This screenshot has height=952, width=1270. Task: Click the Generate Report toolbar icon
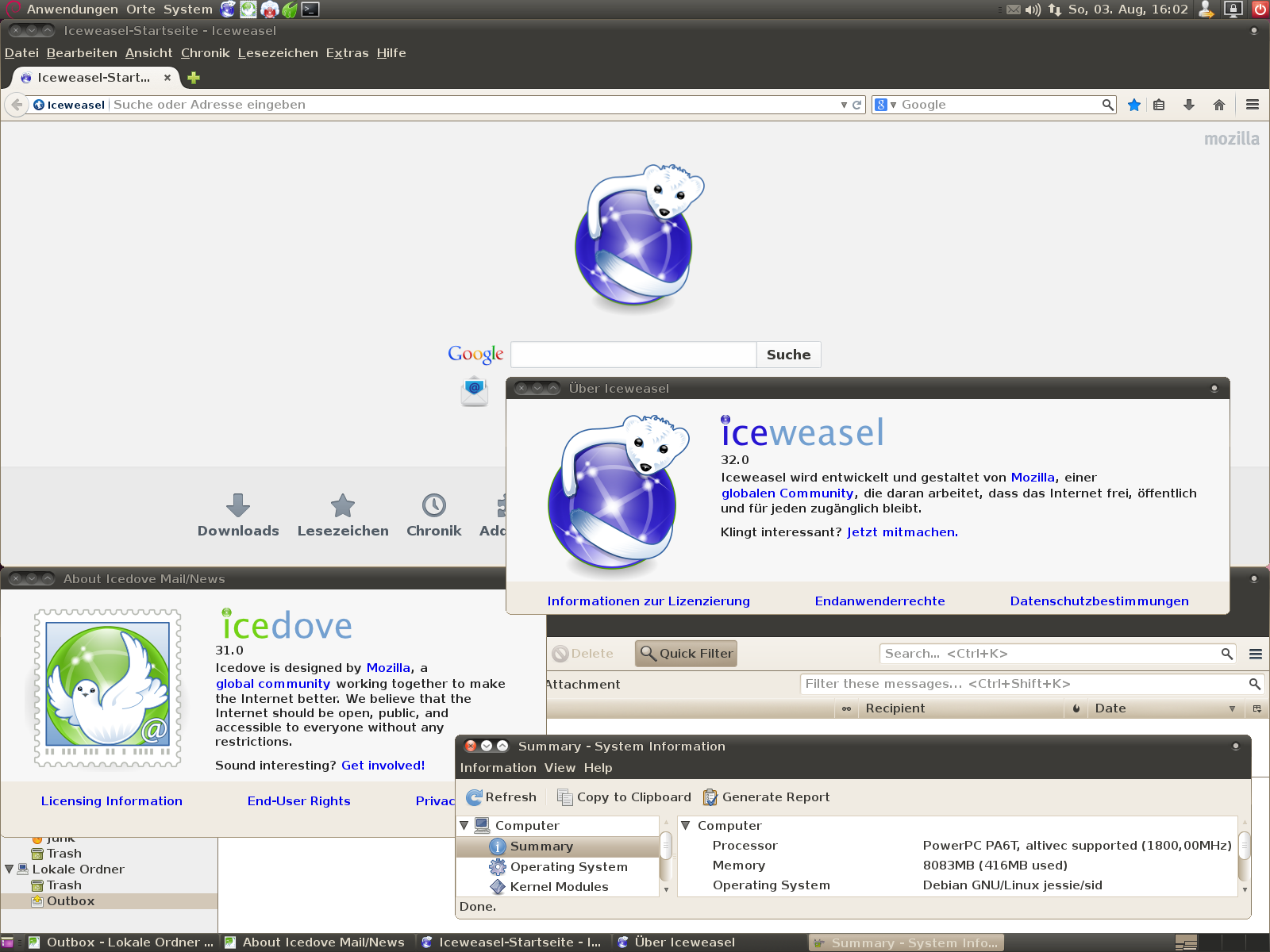coord(710,797)
